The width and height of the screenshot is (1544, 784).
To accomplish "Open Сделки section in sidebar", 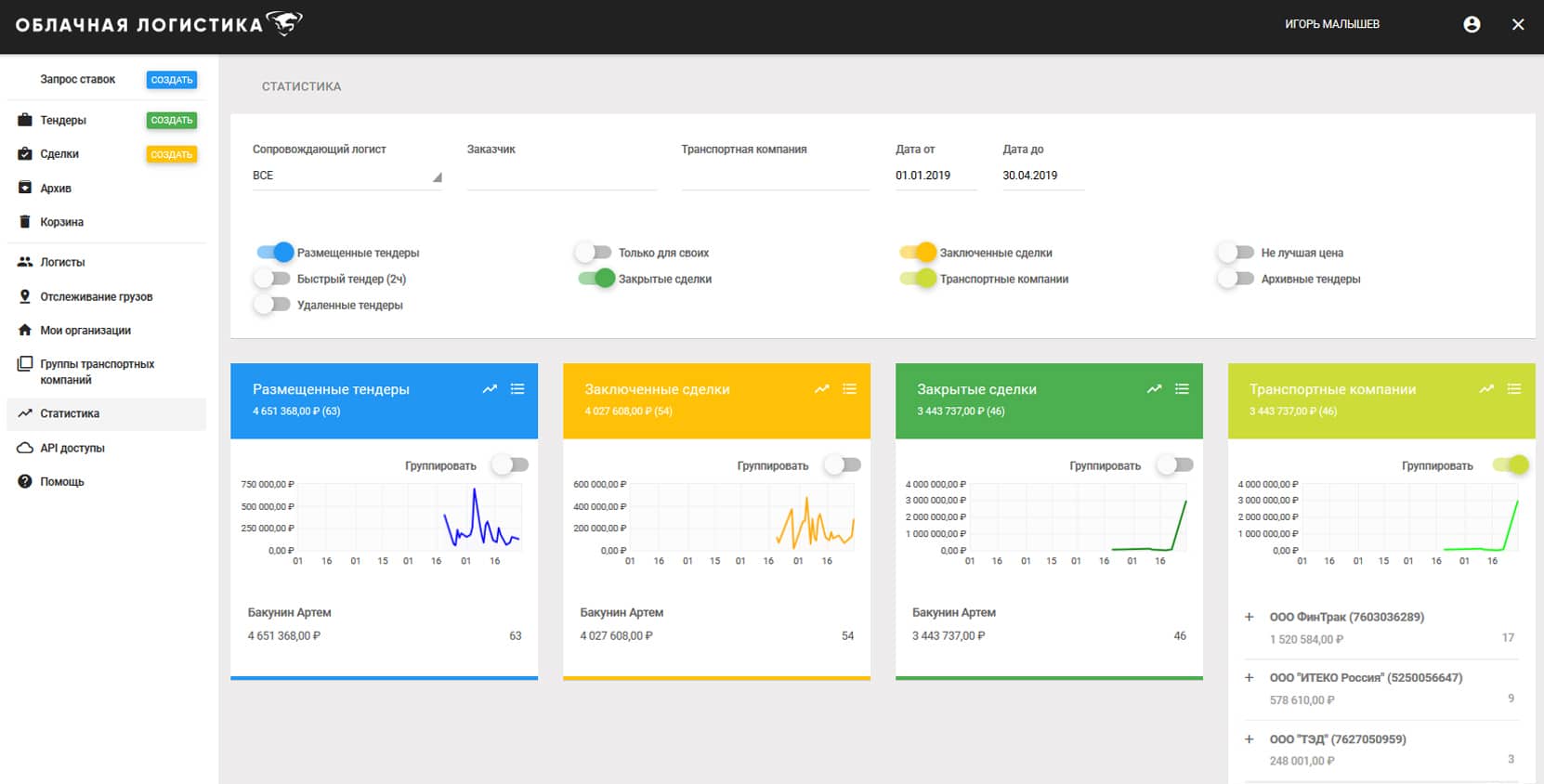I will [59, 154].
